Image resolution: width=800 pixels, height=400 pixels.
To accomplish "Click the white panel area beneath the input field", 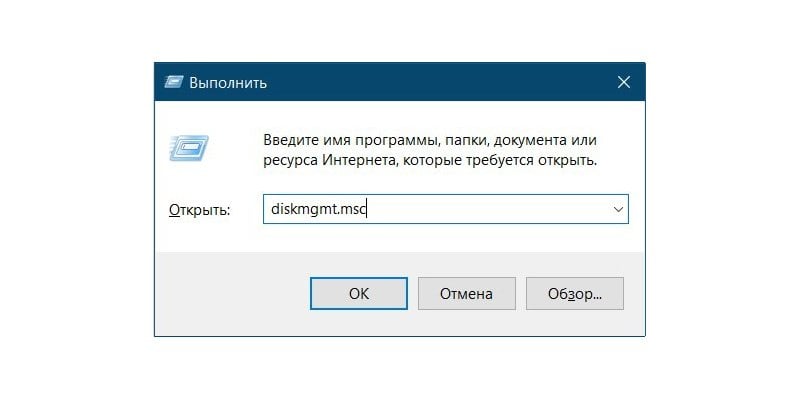I will (399, 237).
